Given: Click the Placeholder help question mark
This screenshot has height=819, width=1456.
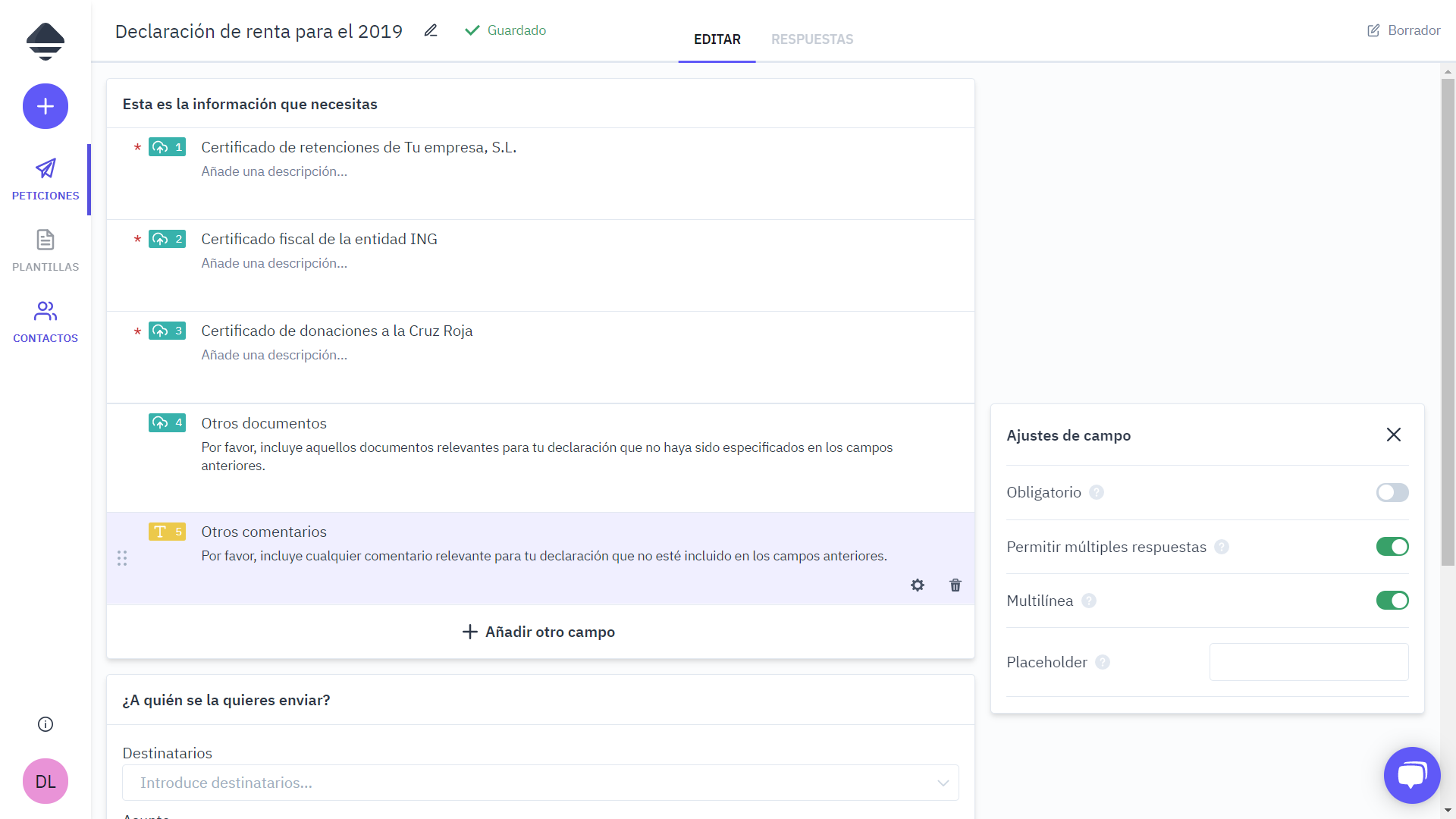Looking at the screenshot, I should click(x=1102, y=662).
